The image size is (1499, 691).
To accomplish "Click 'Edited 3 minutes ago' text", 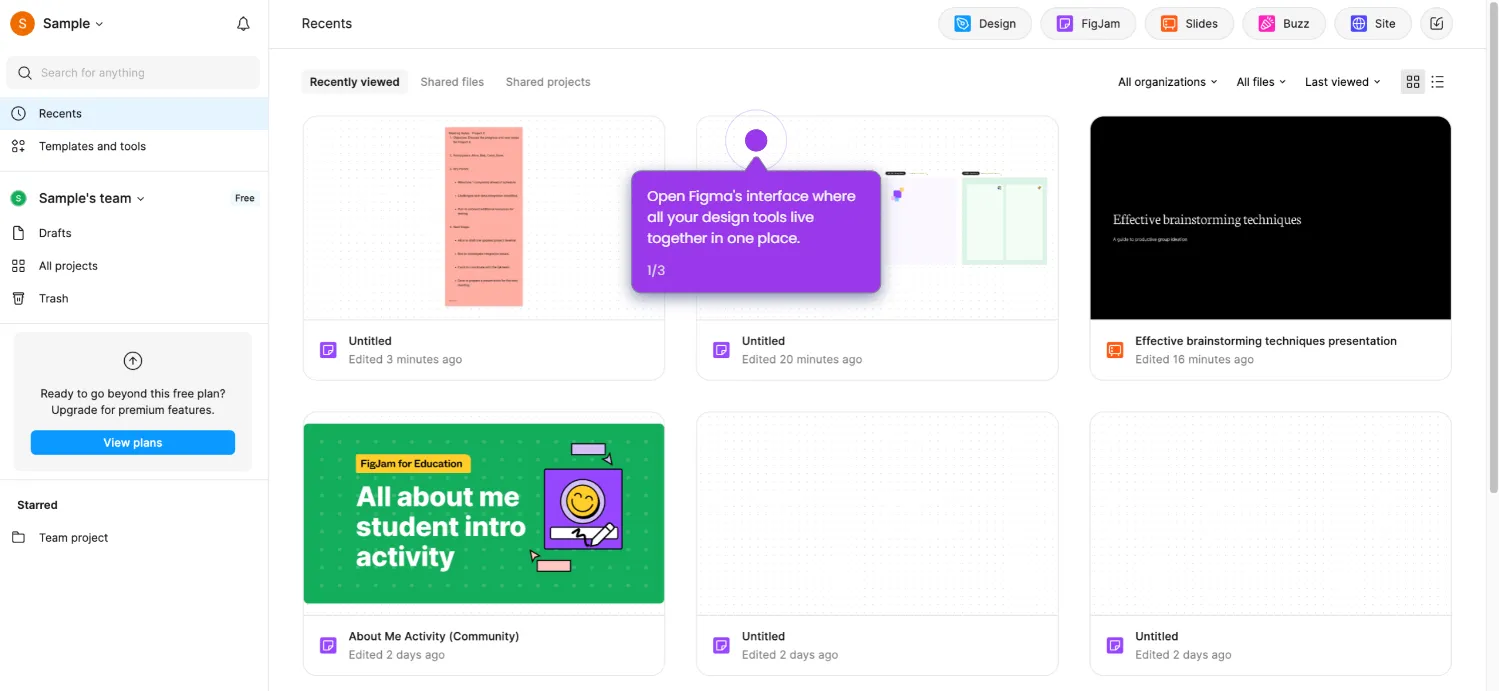I will tap(405, 359).
